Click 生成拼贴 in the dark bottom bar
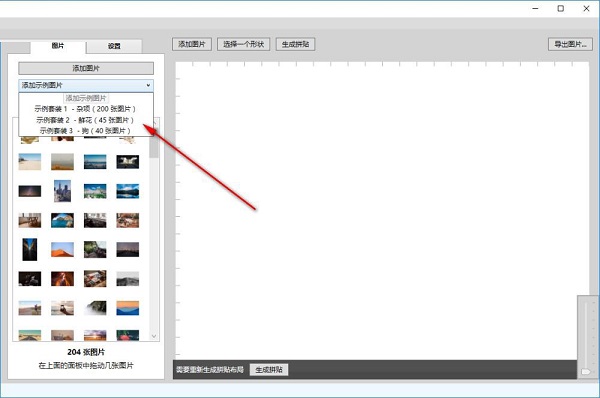Screen dimensions: 600x398 pos(269,370)
